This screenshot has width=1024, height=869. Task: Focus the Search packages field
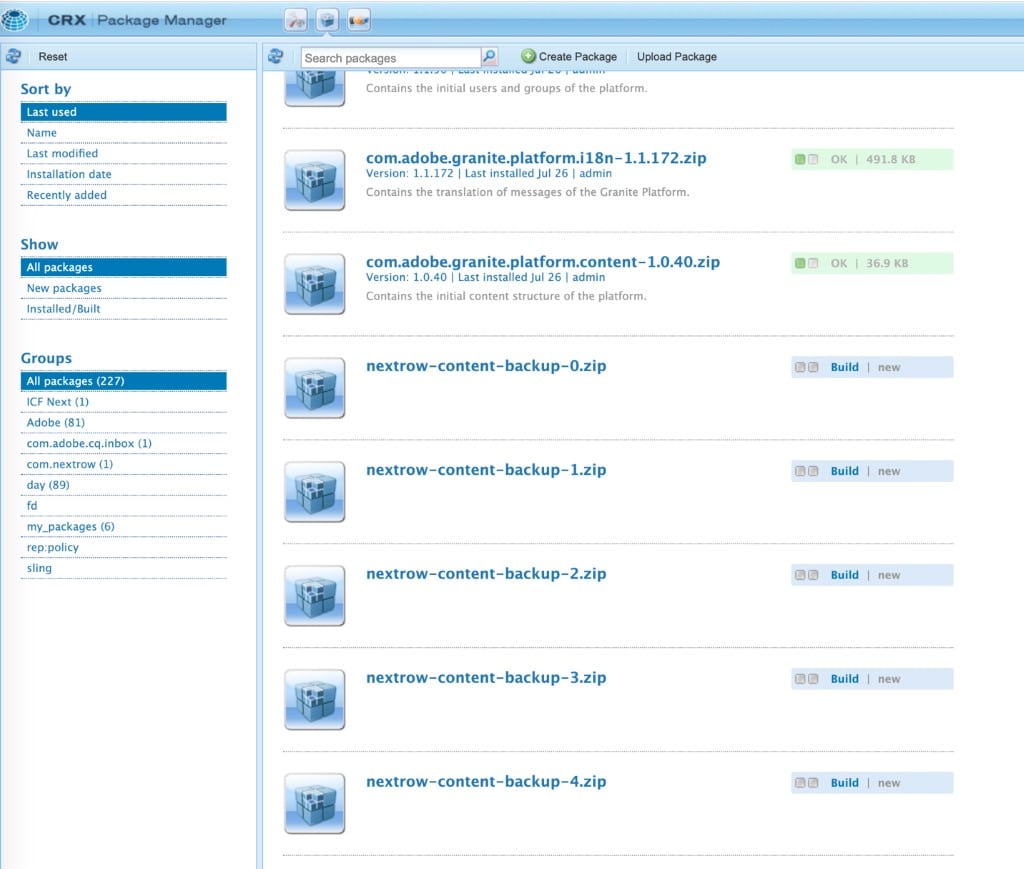click(x=391, y=57)
